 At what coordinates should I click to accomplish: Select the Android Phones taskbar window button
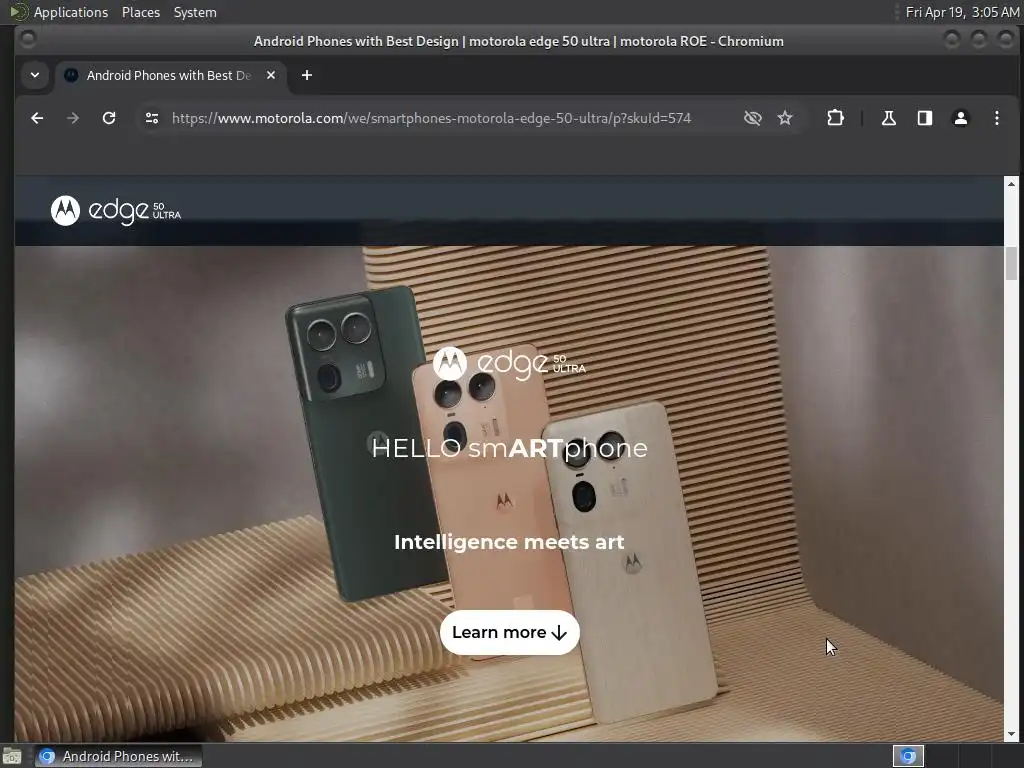[x=118, y=756]
